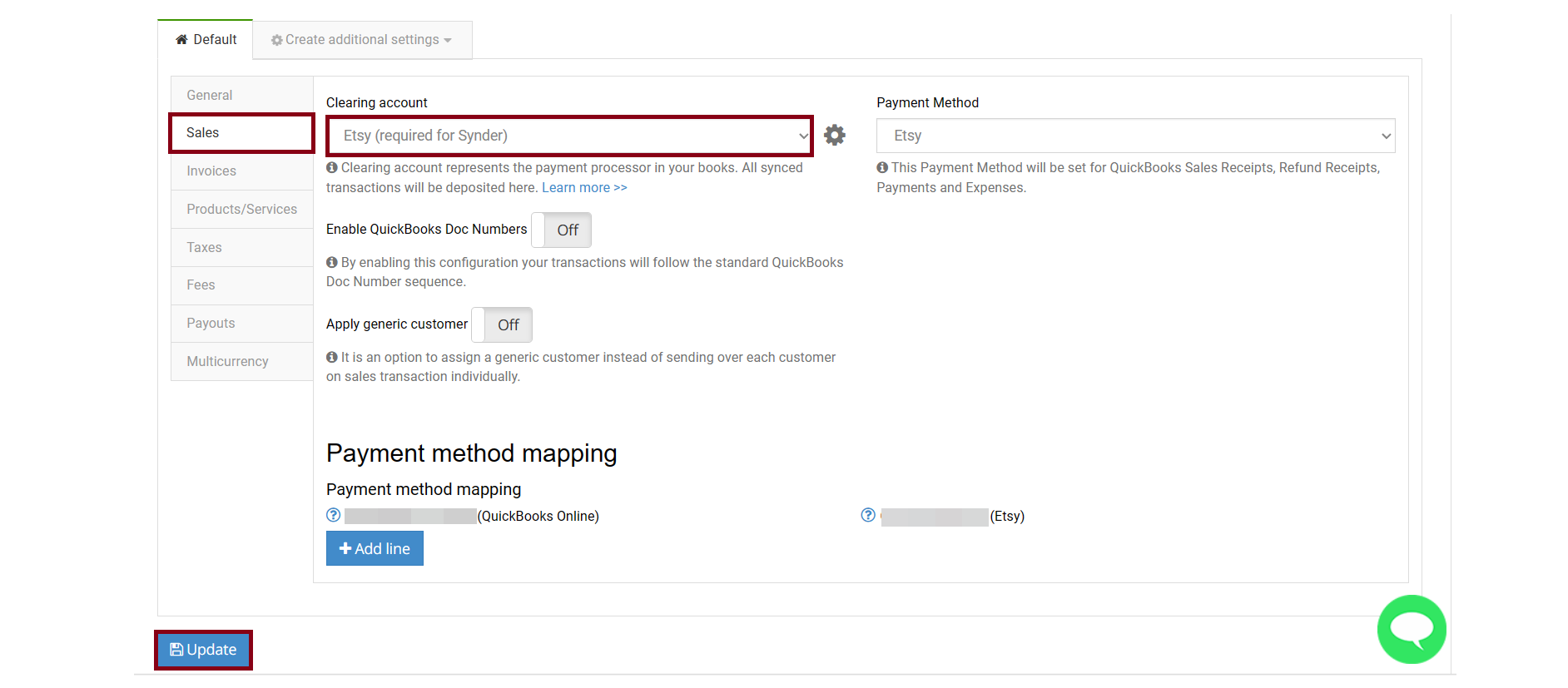Open the Payment Method dropdown

click(1136, 136)
